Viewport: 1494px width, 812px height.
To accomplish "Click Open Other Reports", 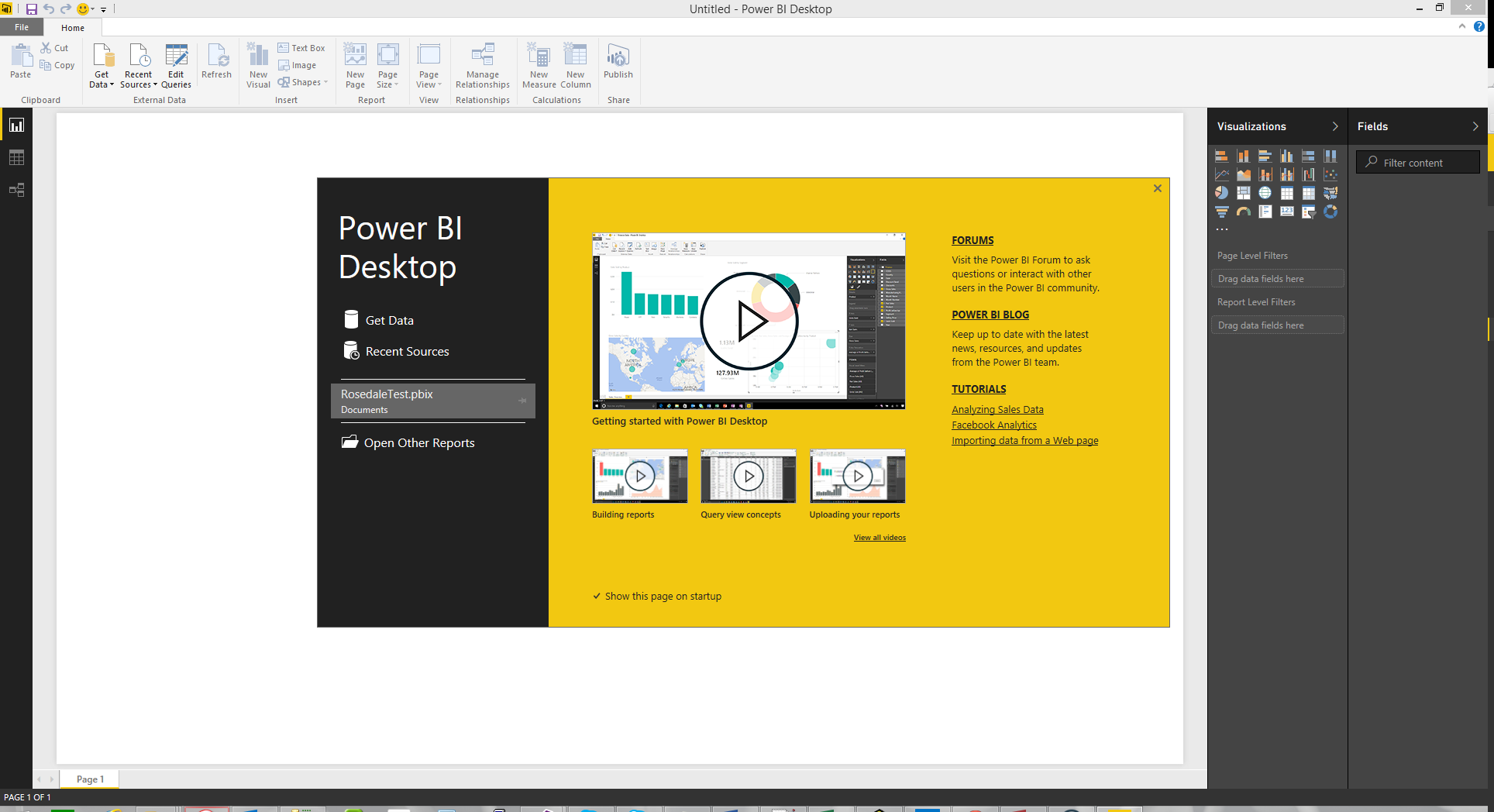I will point(418,442).
